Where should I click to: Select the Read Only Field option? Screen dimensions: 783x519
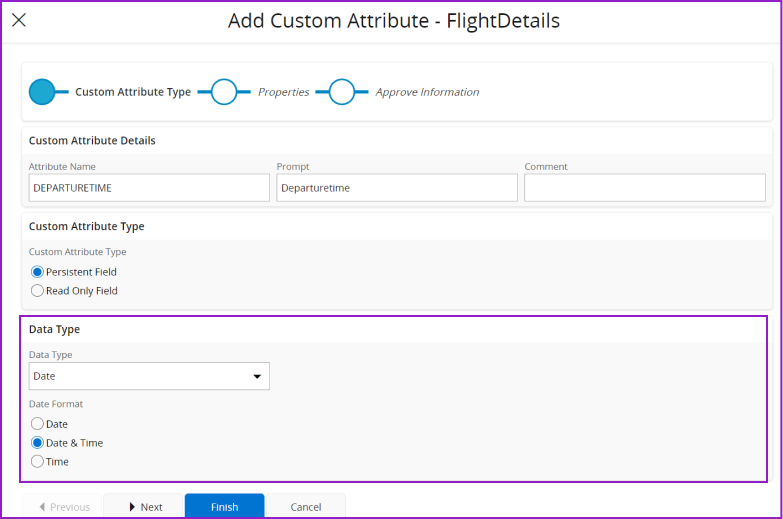coord(38,291)
